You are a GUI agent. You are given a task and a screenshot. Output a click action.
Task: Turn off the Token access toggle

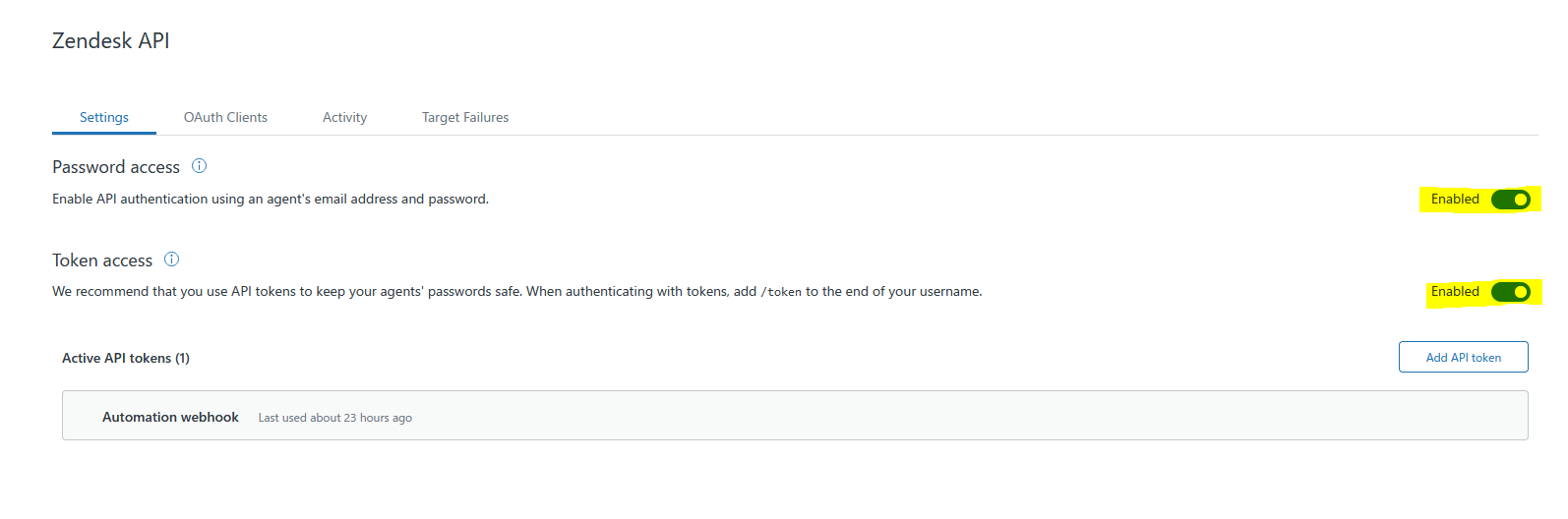point(1510,292)
